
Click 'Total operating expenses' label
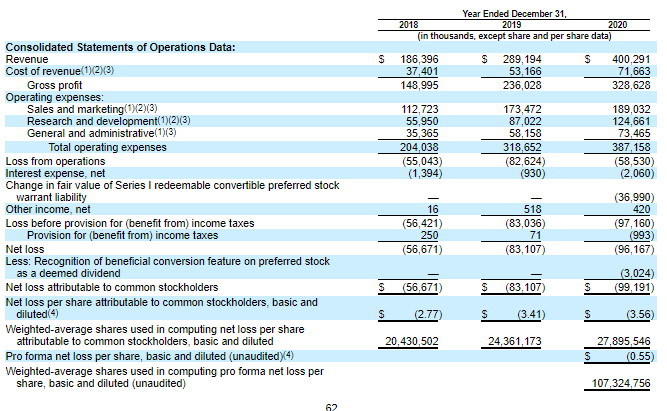(107, 147)
